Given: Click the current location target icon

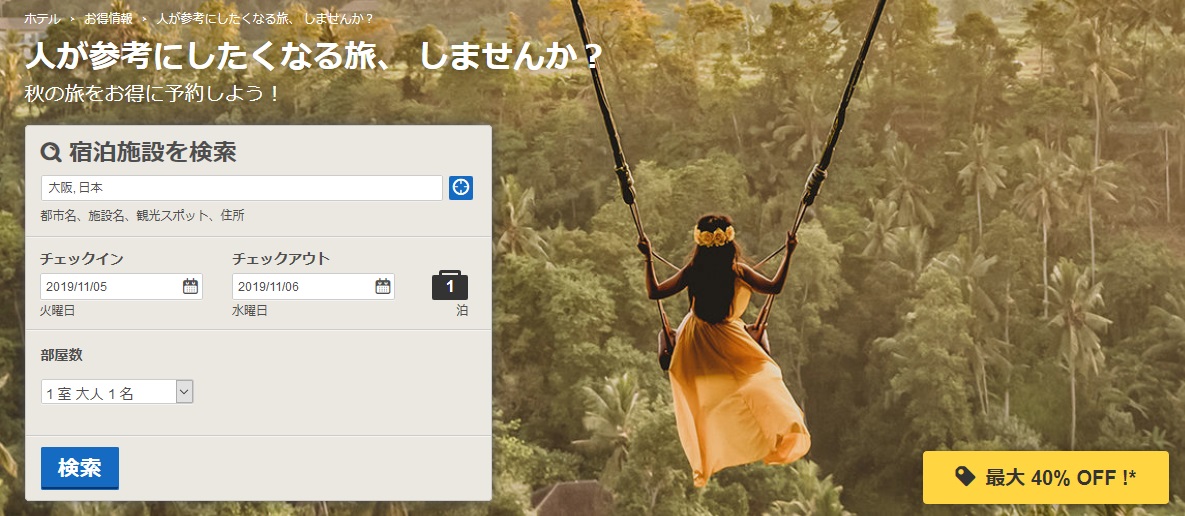Looking at the screenshot, I should pyautogui.click(x=461, y=187).
